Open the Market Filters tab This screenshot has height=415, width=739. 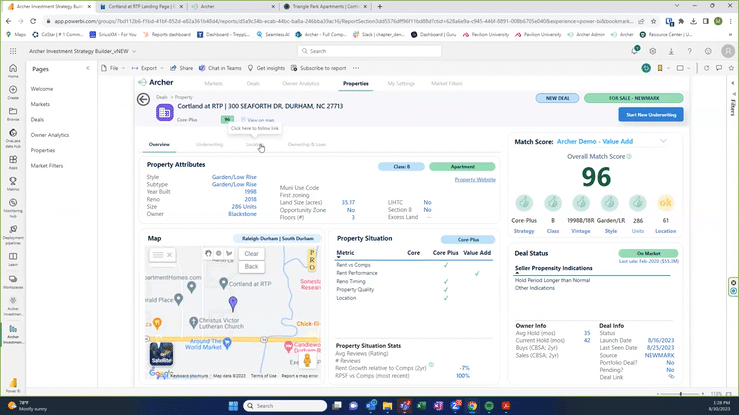pos(447,83)
